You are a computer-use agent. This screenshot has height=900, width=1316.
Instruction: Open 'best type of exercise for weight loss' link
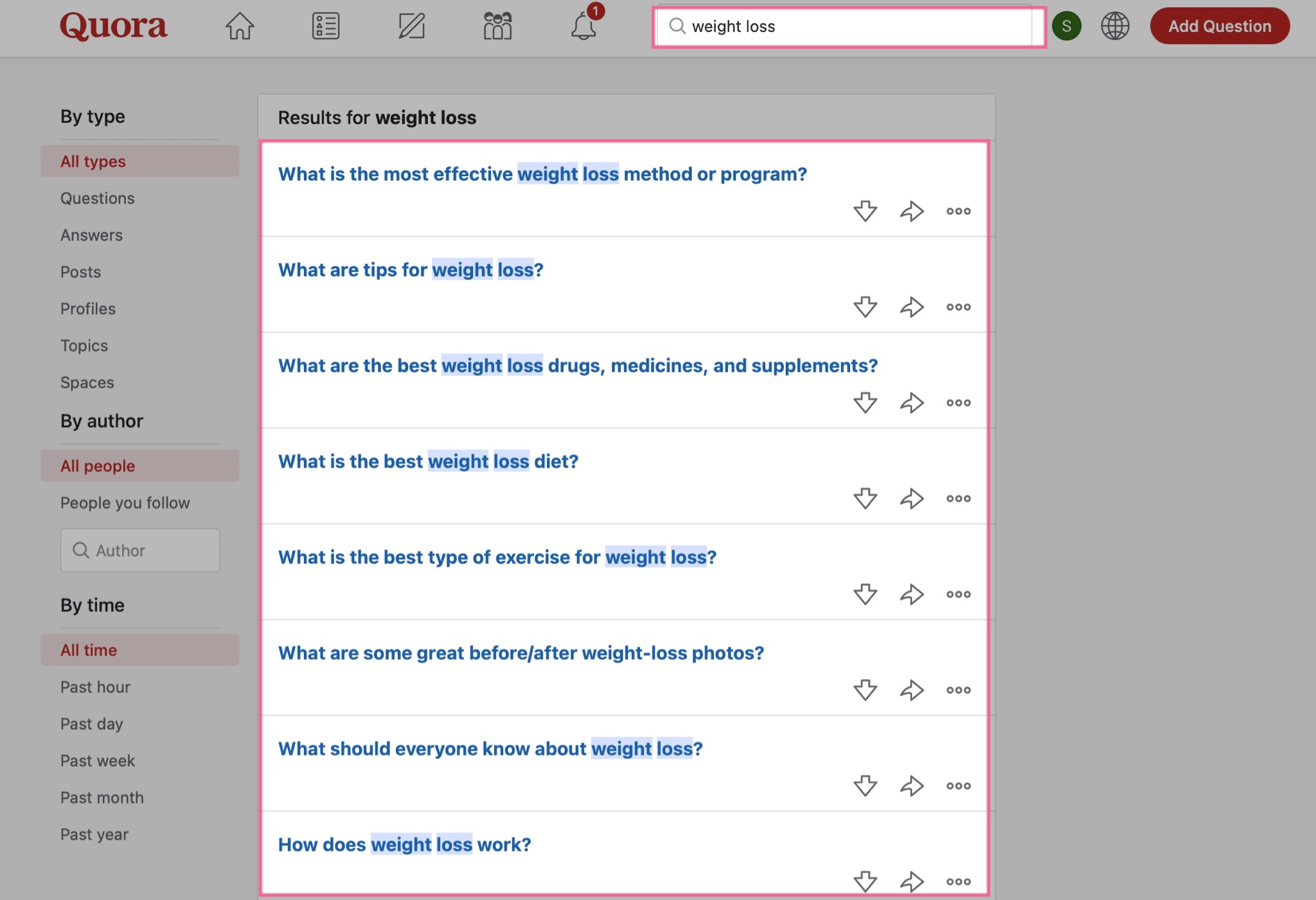pyautogui.click(x=497, y=557)
